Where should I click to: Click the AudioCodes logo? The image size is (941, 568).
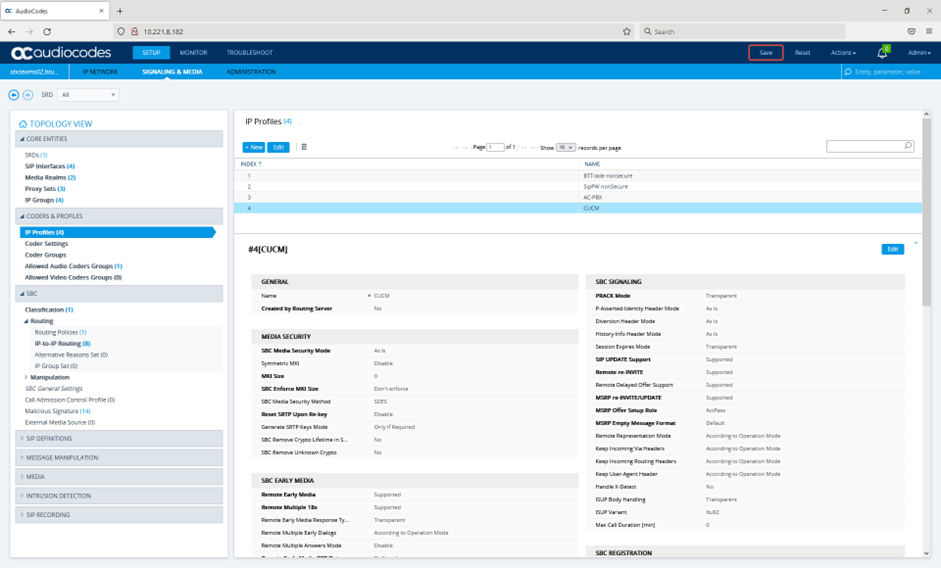point(61,53)
